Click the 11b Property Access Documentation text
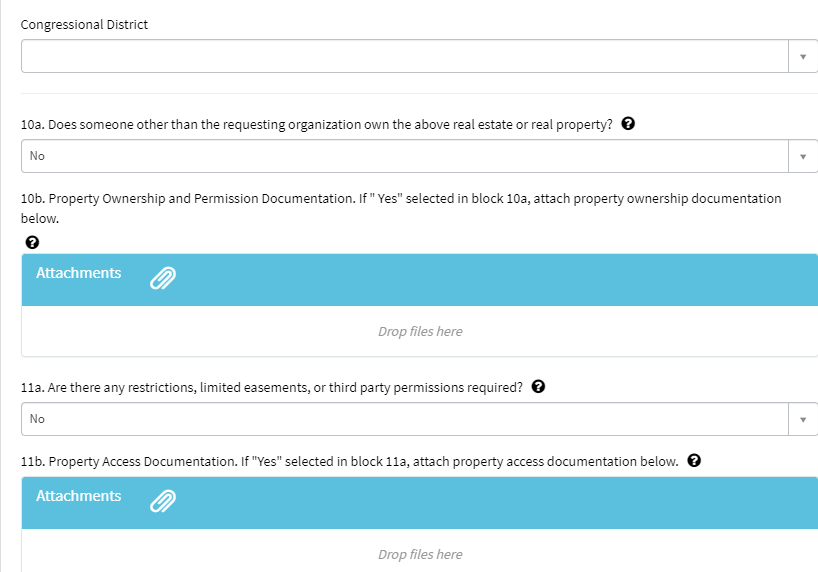Image resolution: width=818 pixels, height=572 pixels. (x=350, y=462)
